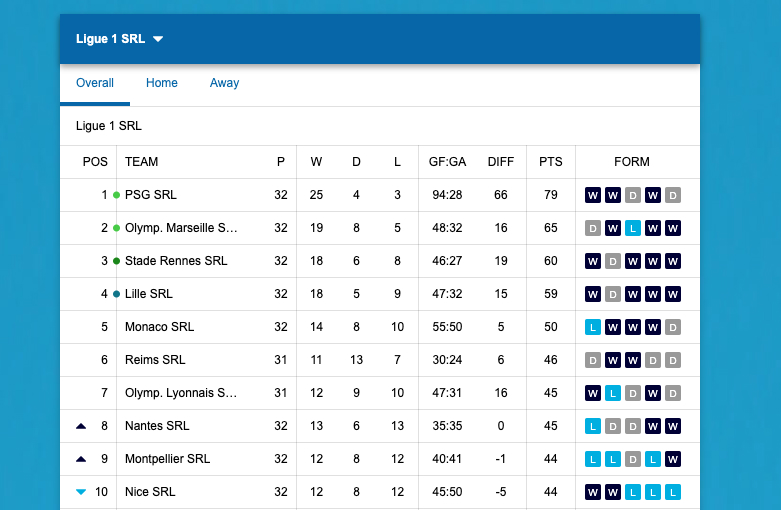Click PSG SRL's last form D badge

click(x=672, y=195)
